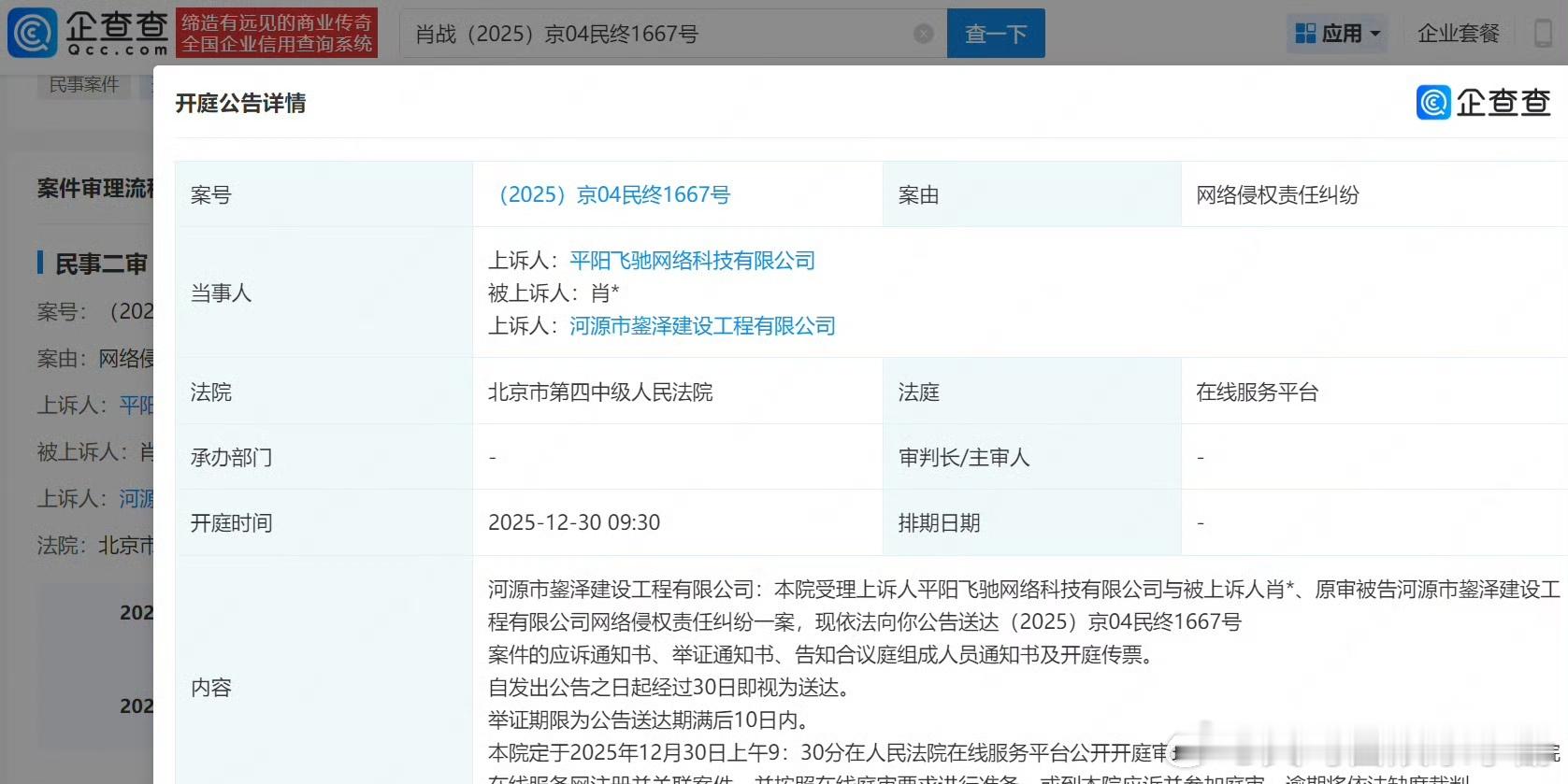Image resolution: width=1568 pixels, height=784 pixels.
Task: Click the 案由 label cell
Action: pyautogui.click(x=1032, y=194)
